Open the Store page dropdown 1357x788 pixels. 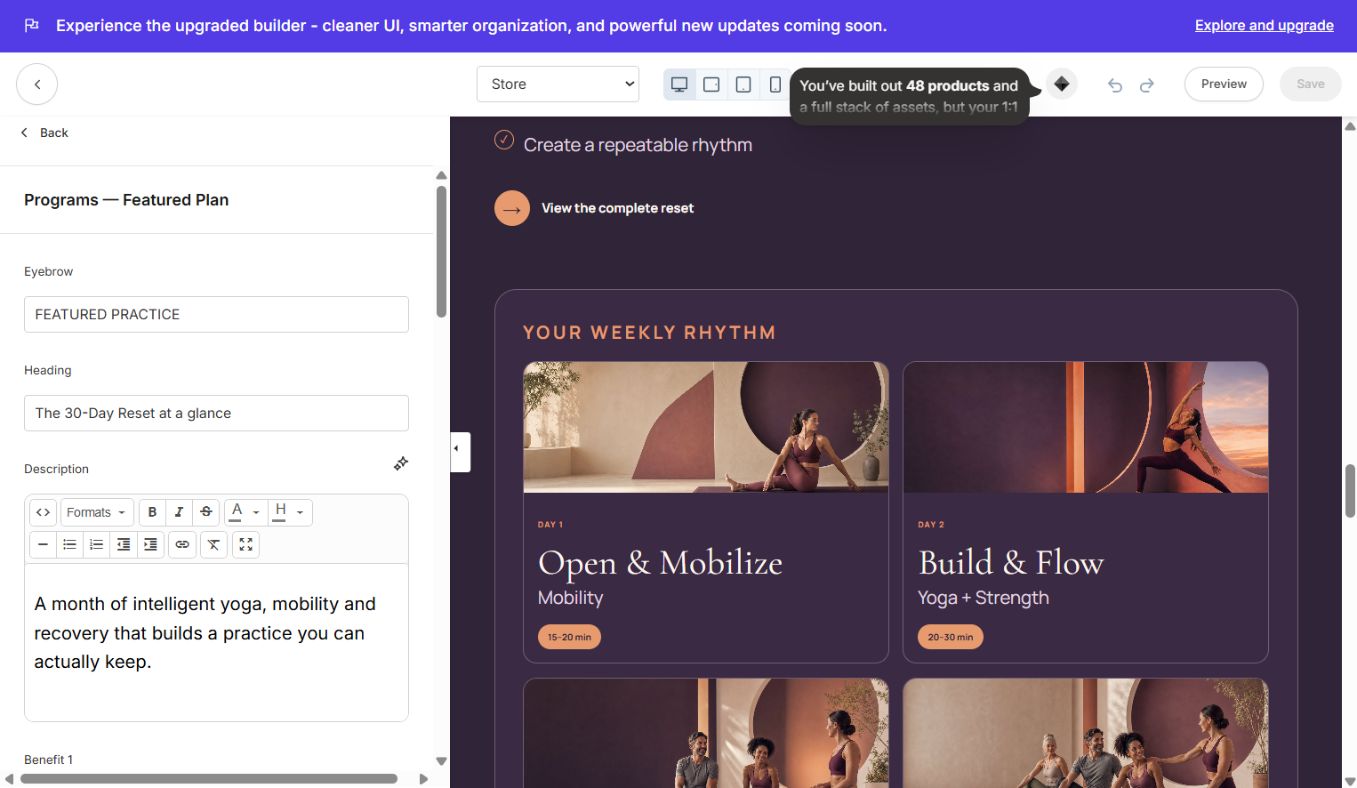coord(558,84)
